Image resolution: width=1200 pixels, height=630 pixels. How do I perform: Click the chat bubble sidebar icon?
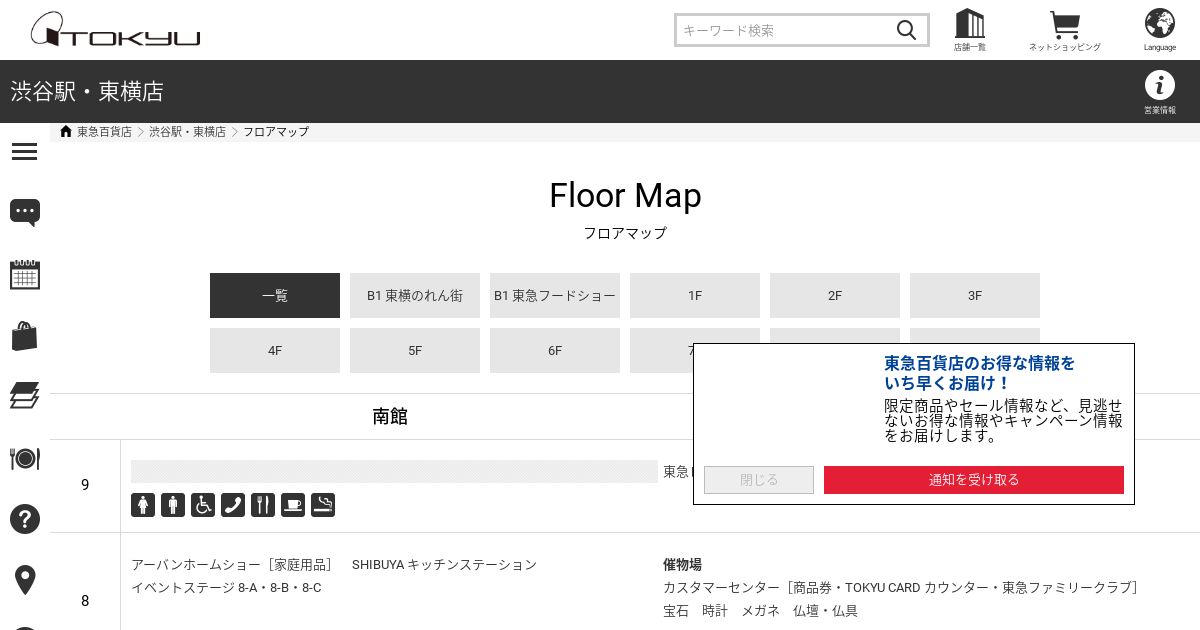point(25,212)
